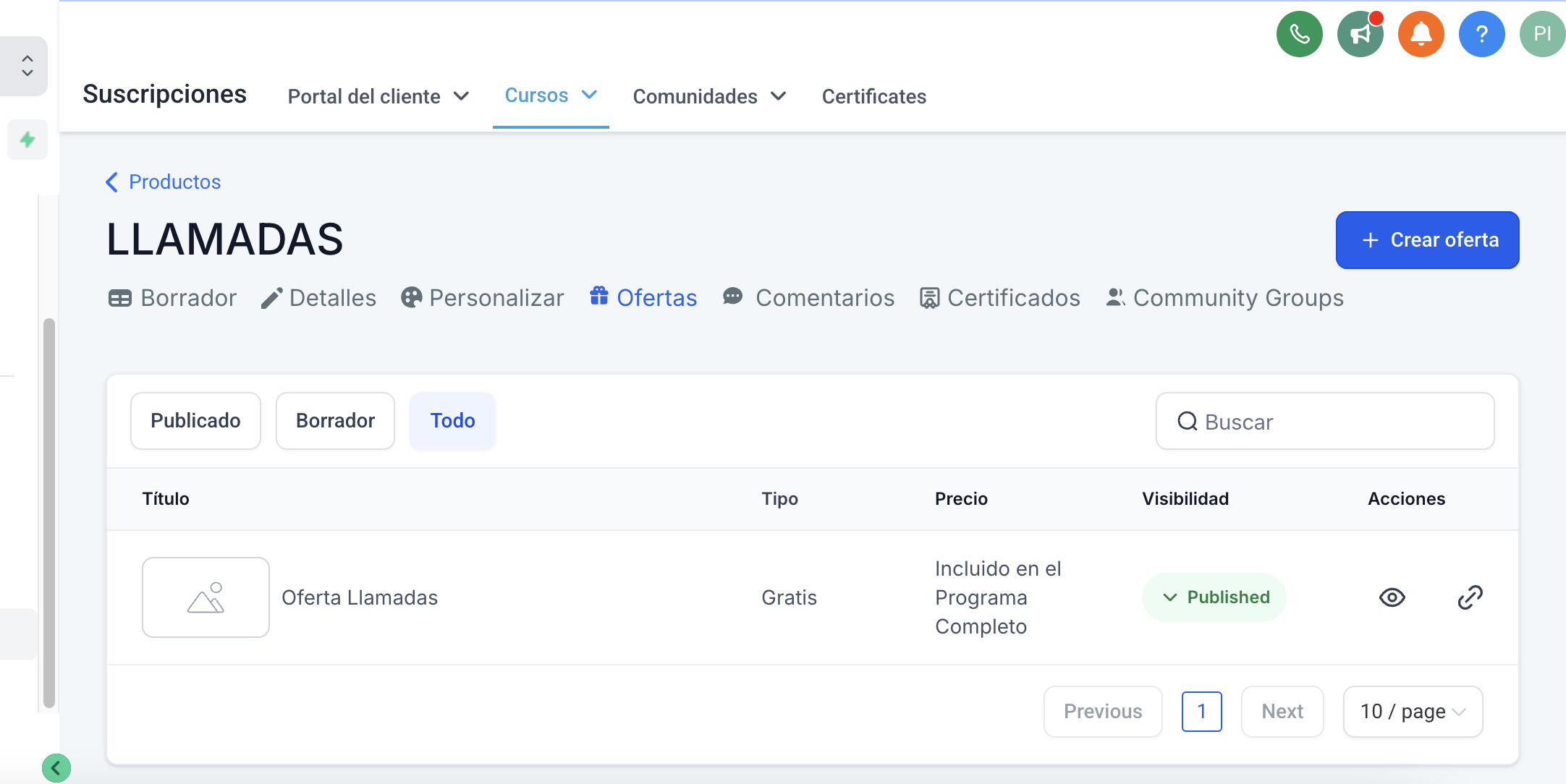Viewport: 1566px width, 784px height.
Task: Preview offer with the eye icon
Action: click(x=1392, y=597)
